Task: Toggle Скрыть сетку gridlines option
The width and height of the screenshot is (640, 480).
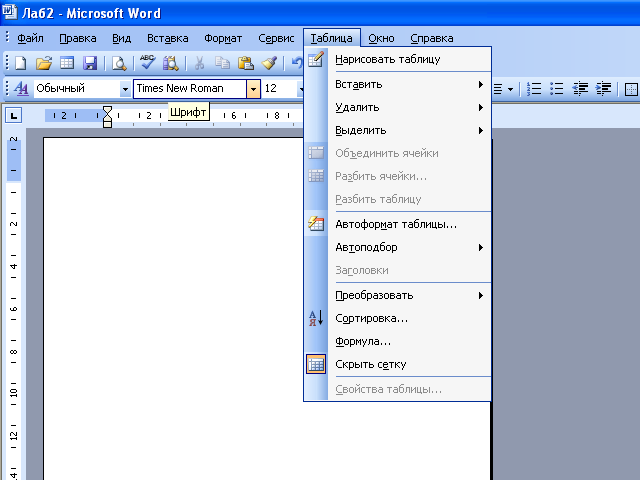Action: point(397,364)
